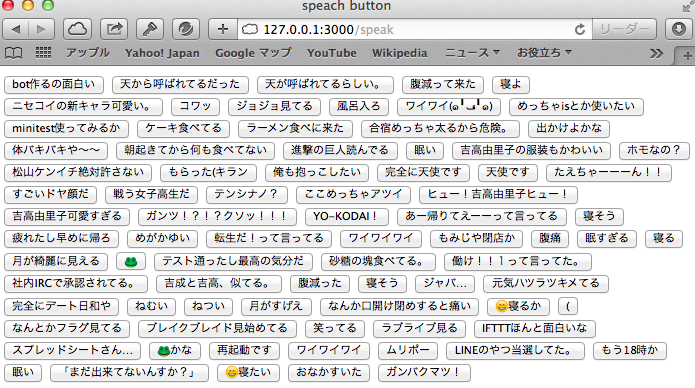
Task: Click the smiley 寝るか button
Action: [x=518, y=306]
